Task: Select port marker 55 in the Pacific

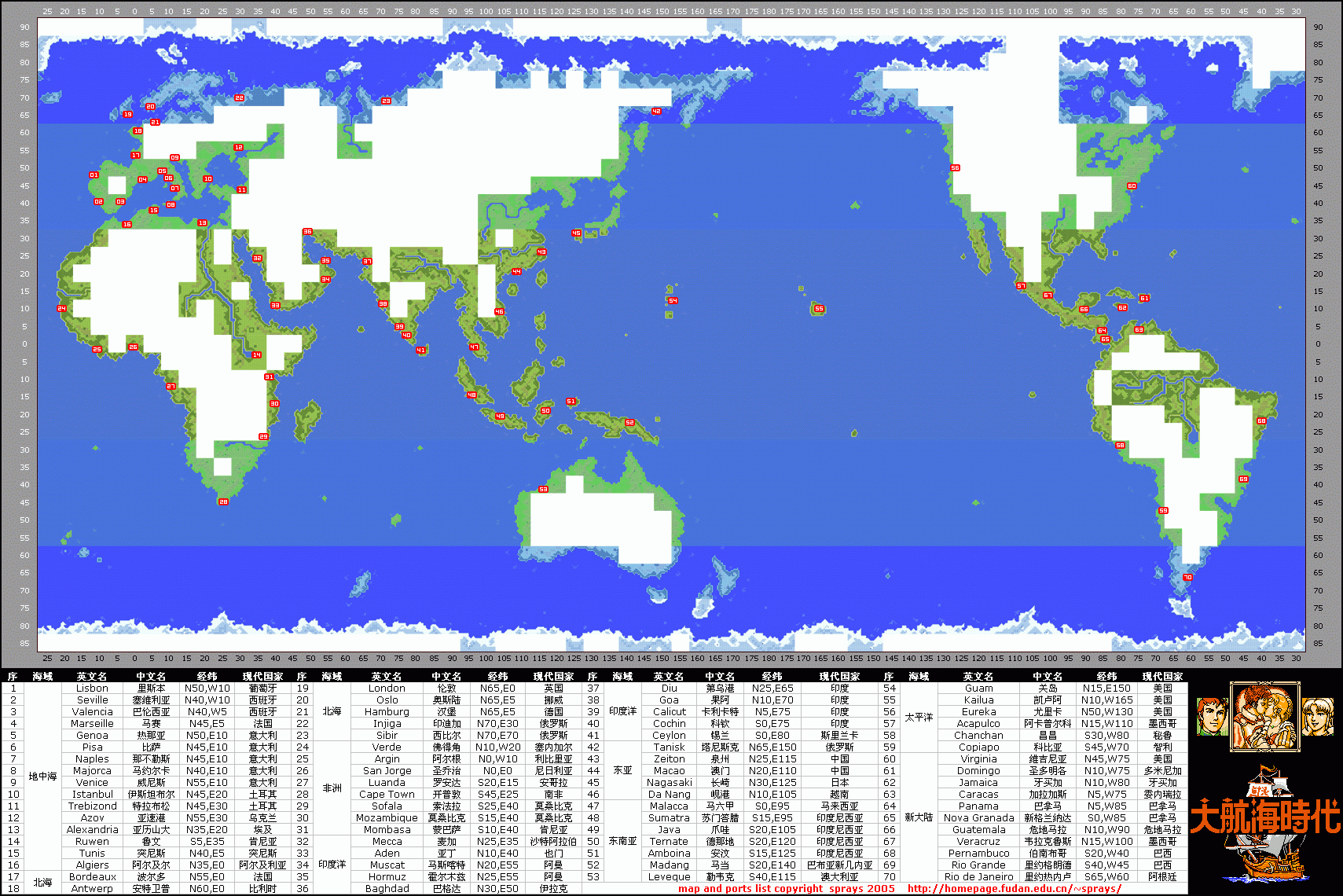Action: click(819, 309)
